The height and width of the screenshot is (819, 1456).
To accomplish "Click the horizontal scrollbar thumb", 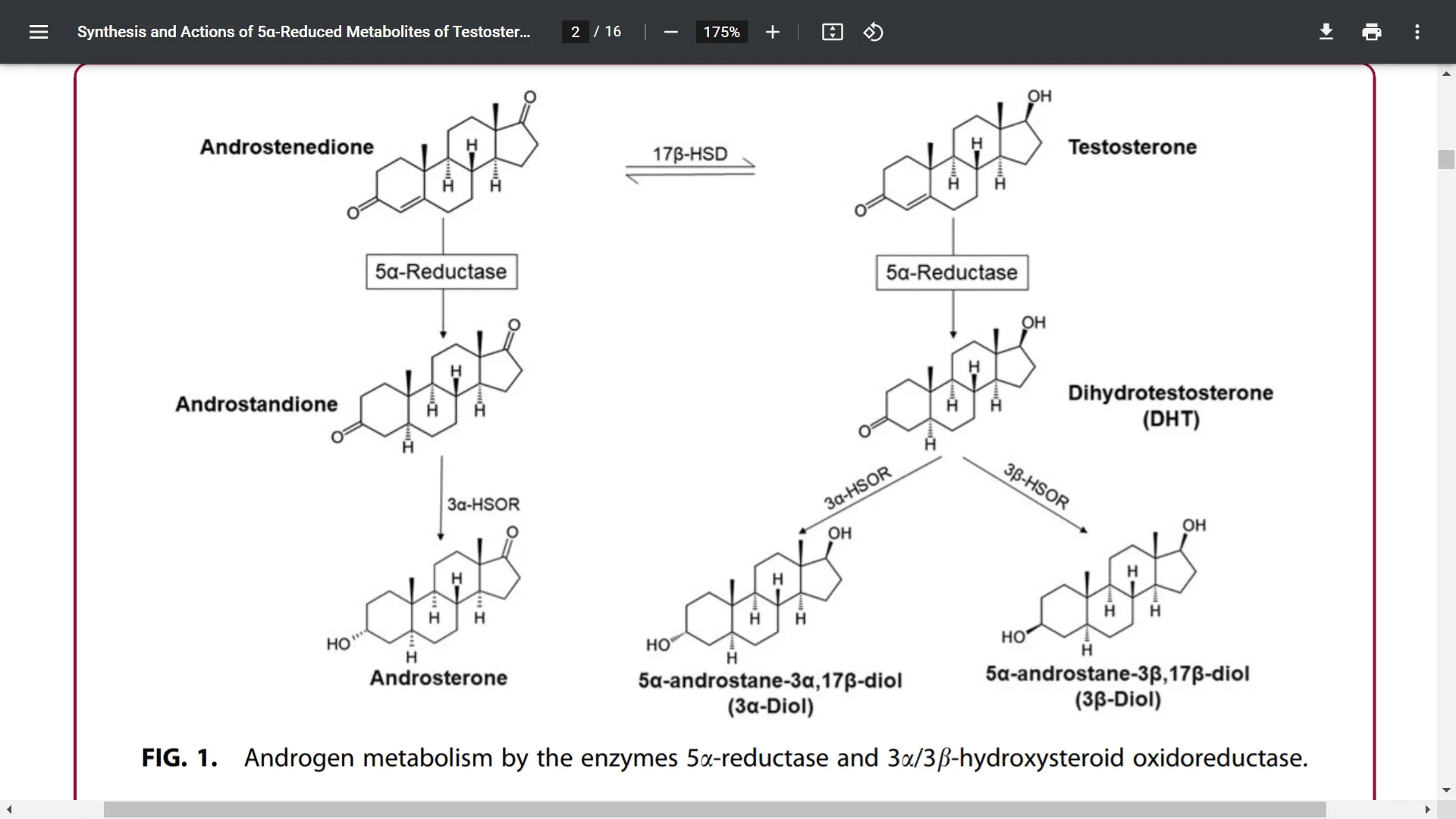I will [714, 810].
